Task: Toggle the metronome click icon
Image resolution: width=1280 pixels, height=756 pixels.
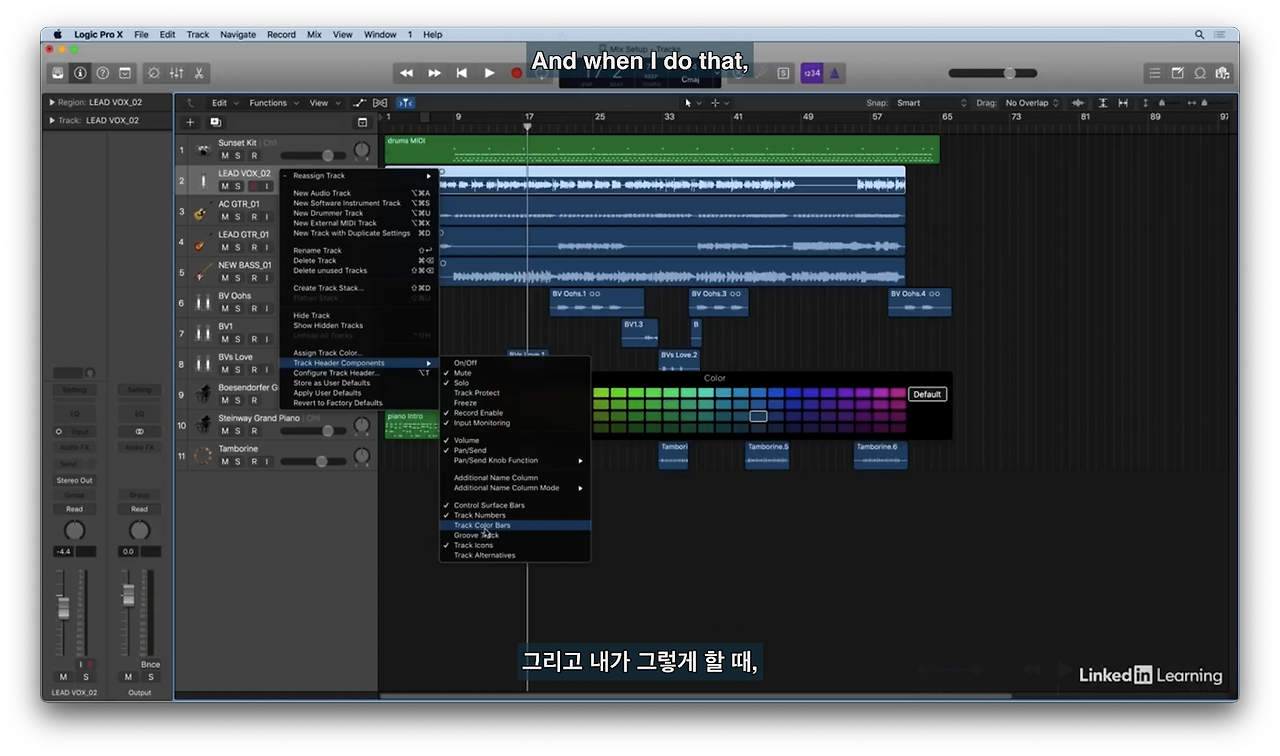Action: coord(834,73)
